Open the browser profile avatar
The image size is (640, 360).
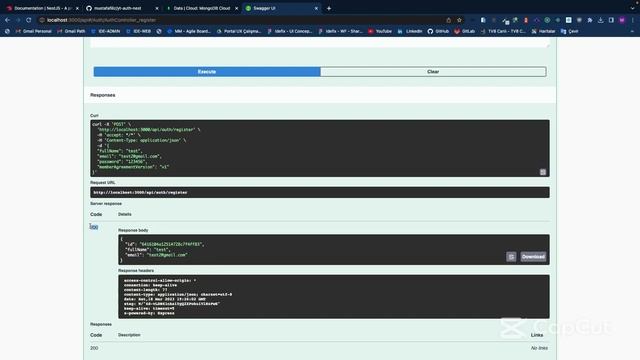(x=622, y=20)
